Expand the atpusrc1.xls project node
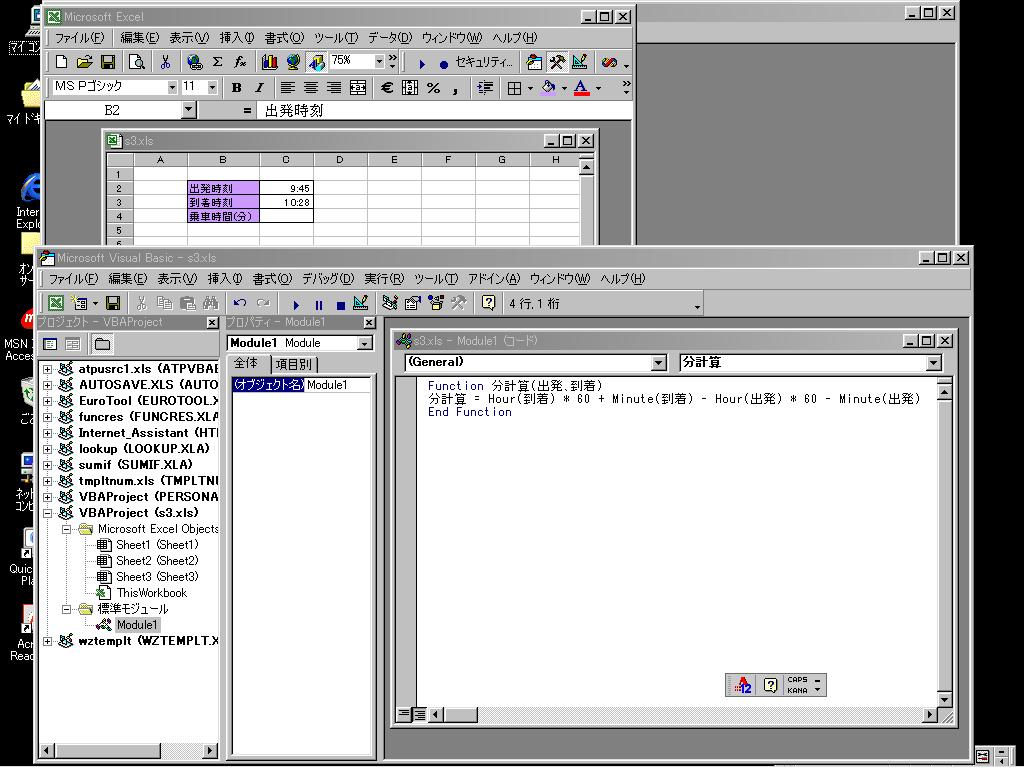The image size is (1024, 768). (48, 369)
